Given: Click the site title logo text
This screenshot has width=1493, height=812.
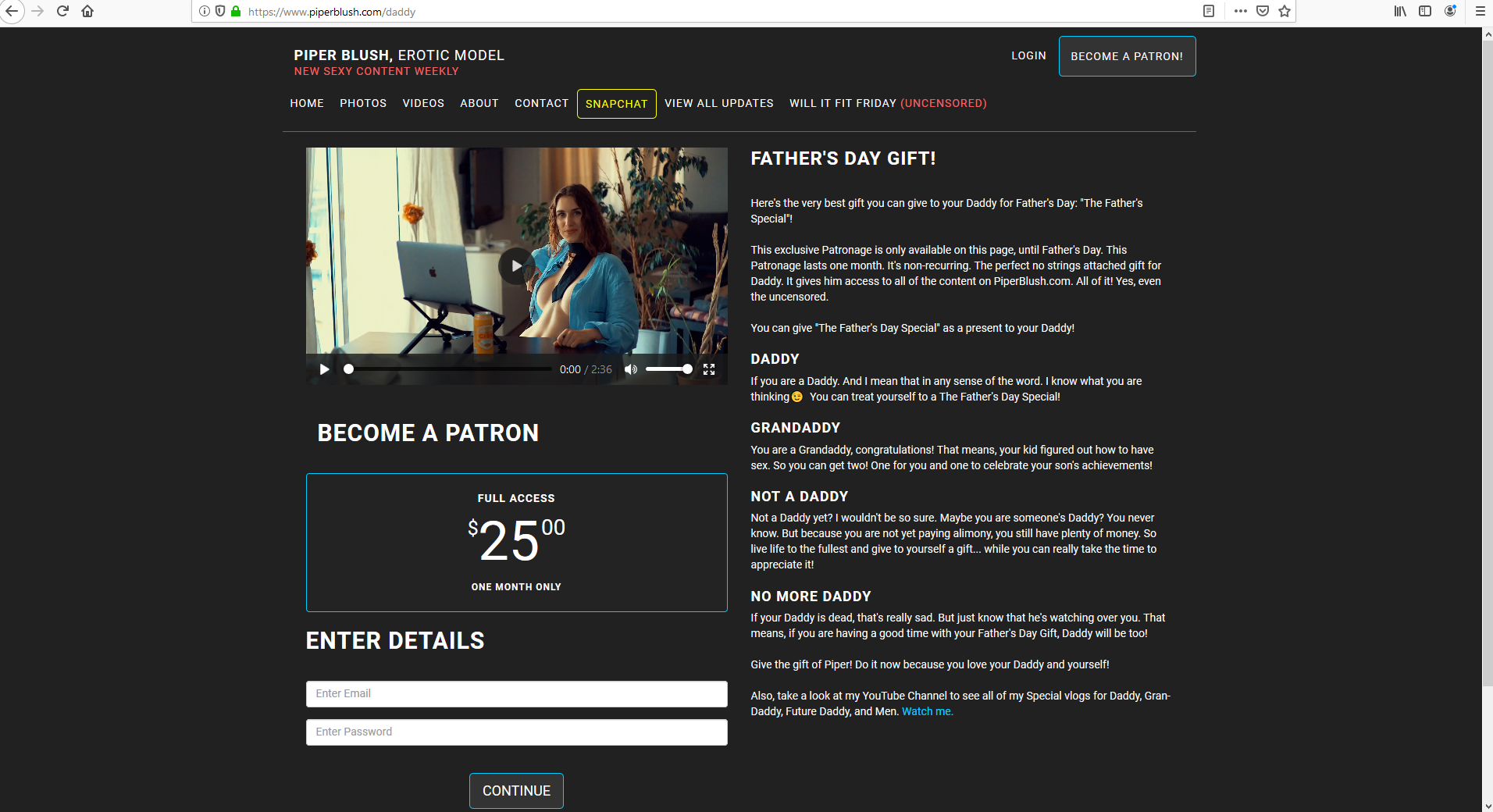Looking at the screenshot, I should coord(399,55).
